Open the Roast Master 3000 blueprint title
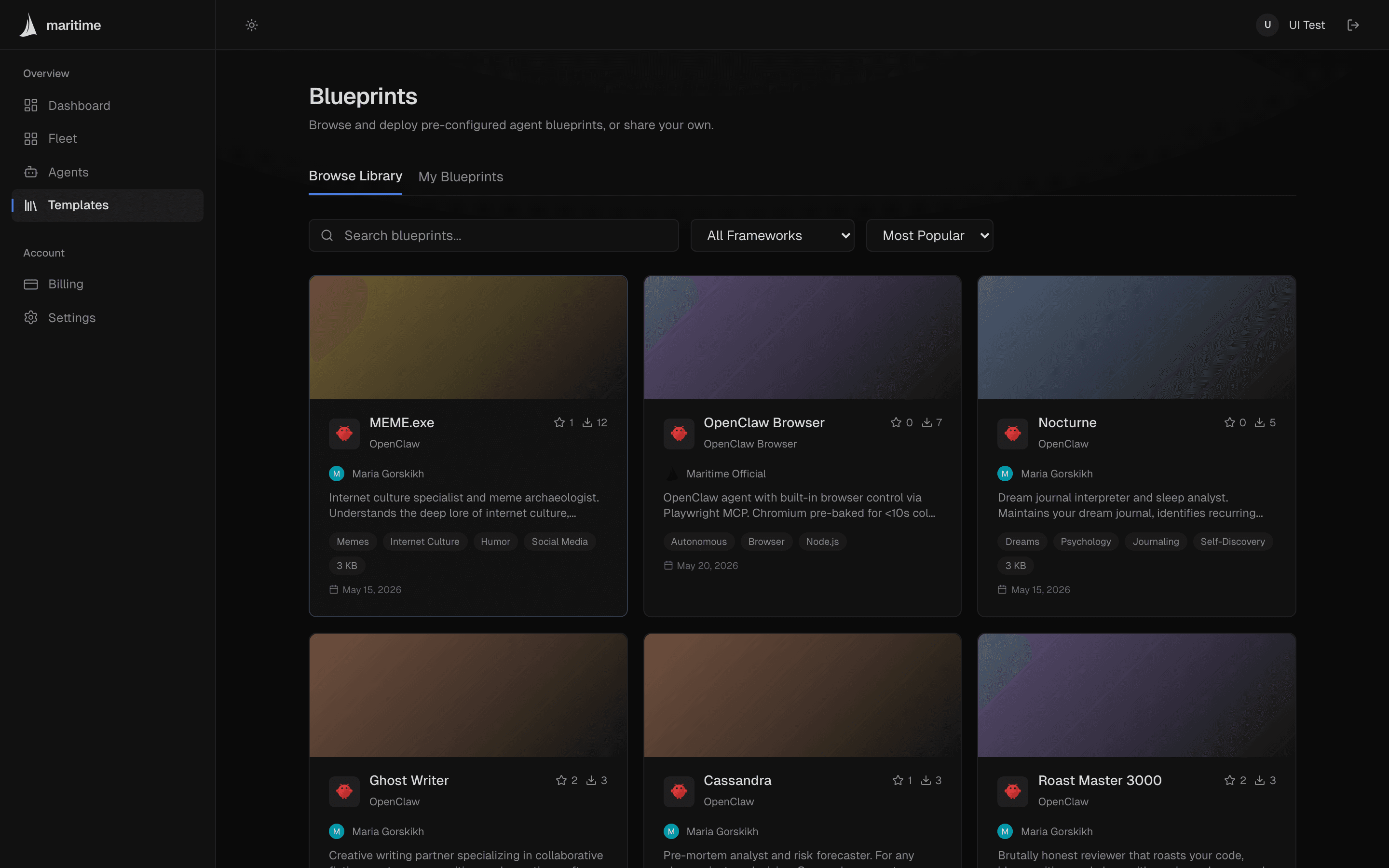This screenshot has width=1389, height=868. pyautogui.click(x=1100, y=780)
